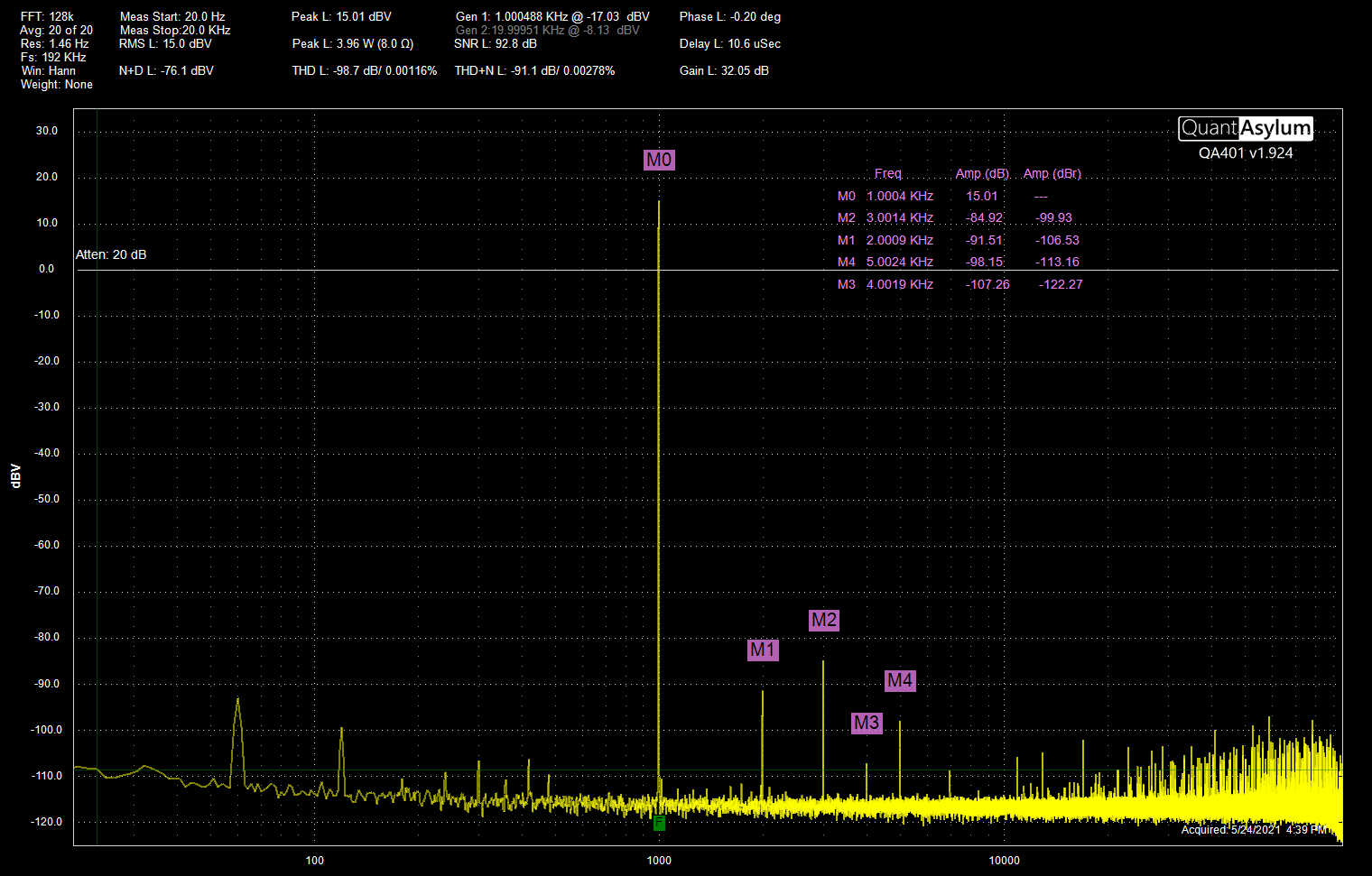Click the 'N+D L: -76.1 dBV' readout

[166, 70]
